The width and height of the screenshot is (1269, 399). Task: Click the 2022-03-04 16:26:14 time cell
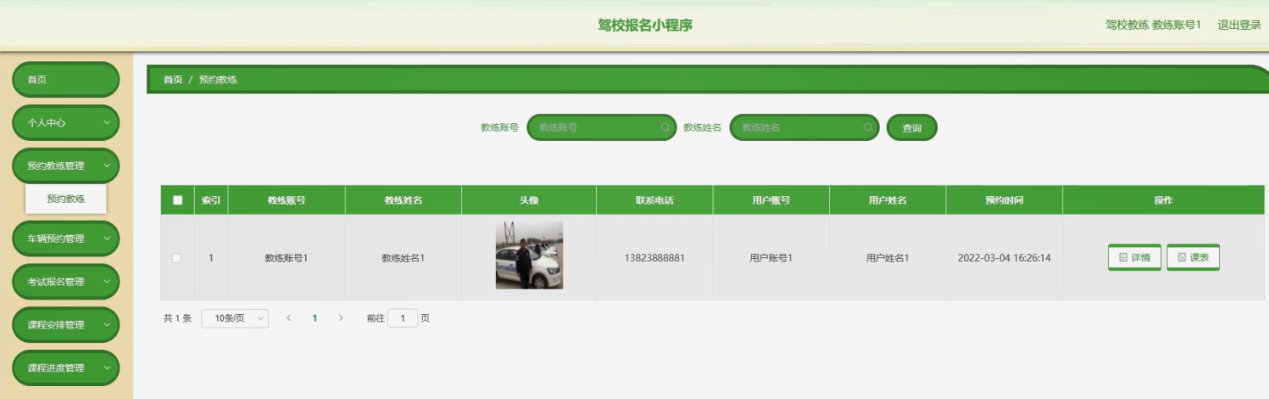[x=1004, y=258]
